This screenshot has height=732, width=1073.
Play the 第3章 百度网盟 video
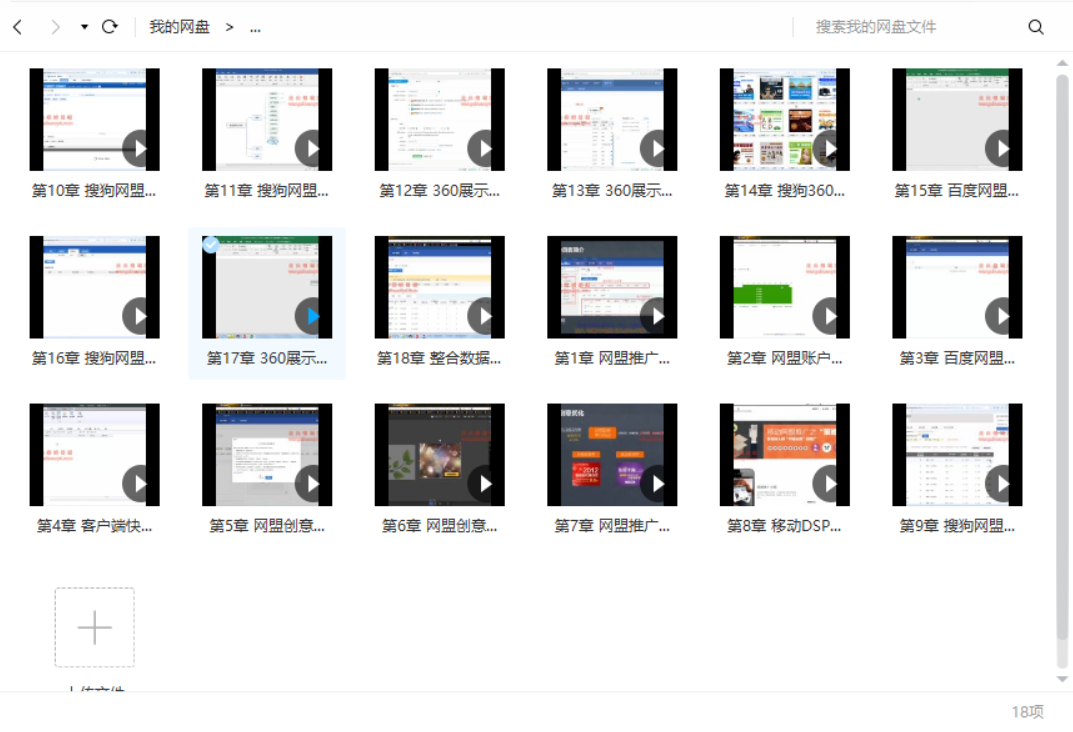click(1001, 315)
